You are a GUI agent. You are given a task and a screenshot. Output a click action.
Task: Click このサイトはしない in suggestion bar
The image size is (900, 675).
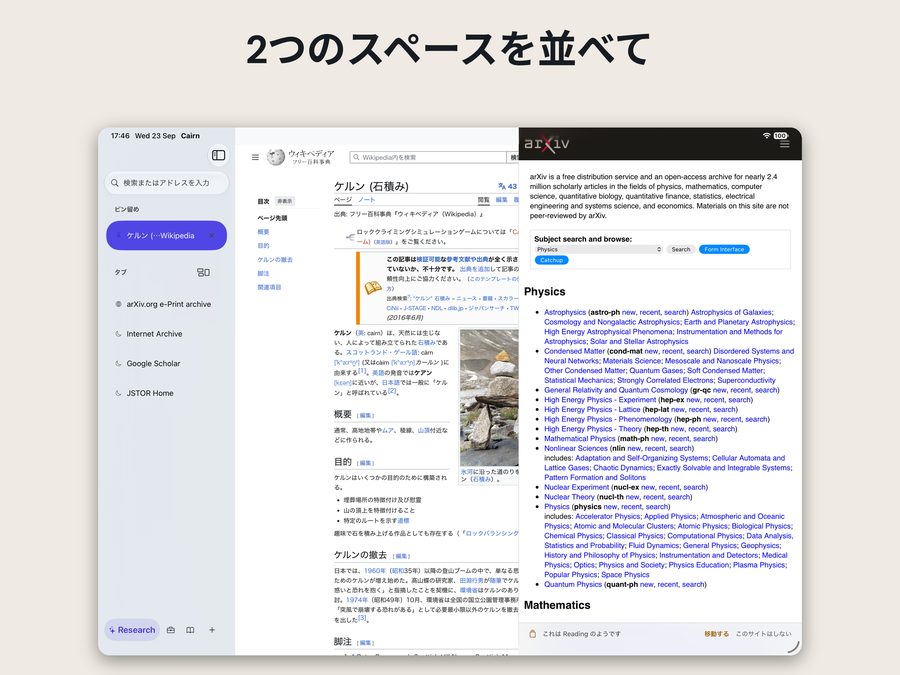pyautogui.click(x=763, y=634)
